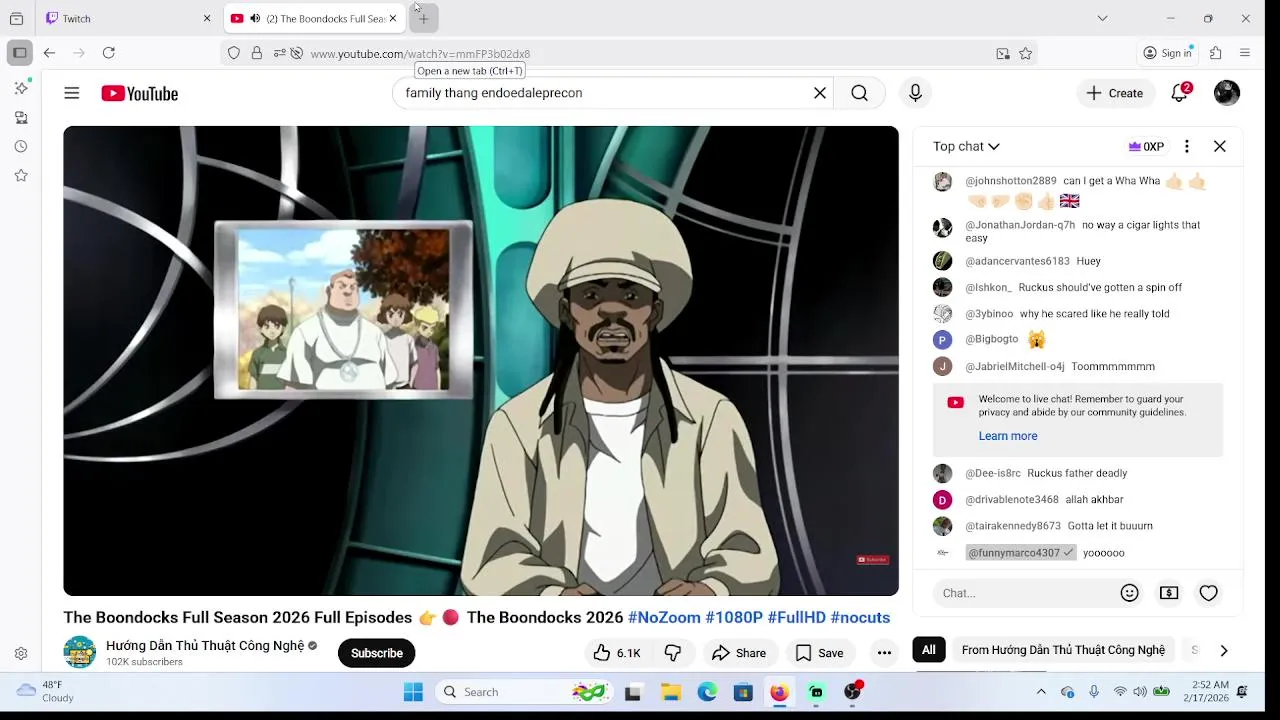
Task: Open Learn more chat guidelines link
Action: point(1008,436)
